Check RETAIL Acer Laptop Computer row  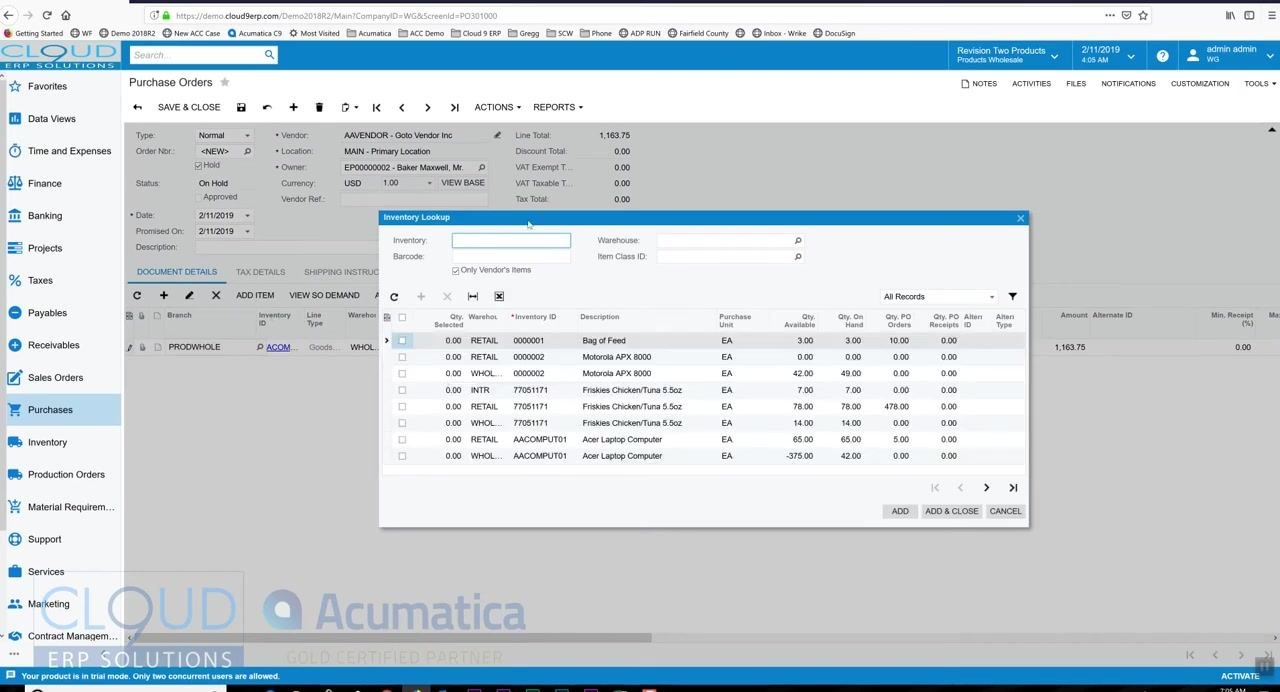tap(402, 440)
